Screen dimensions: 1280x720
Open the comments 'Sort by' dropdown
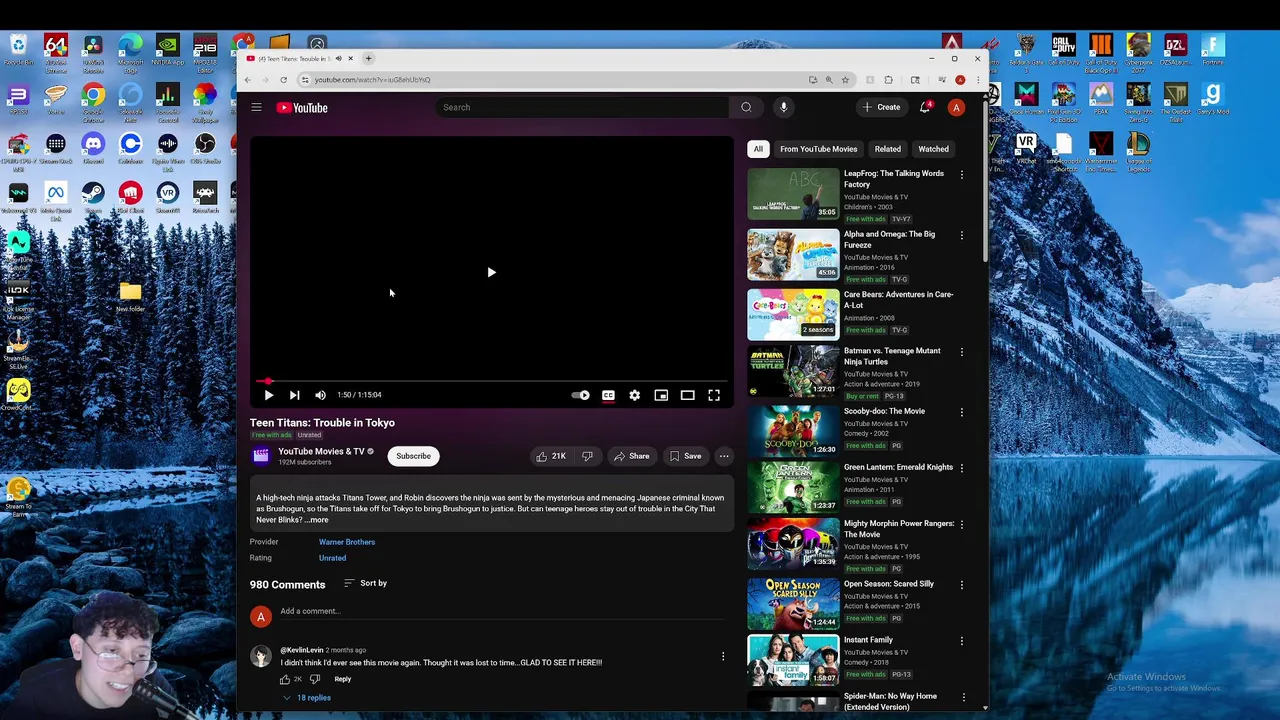365,583
